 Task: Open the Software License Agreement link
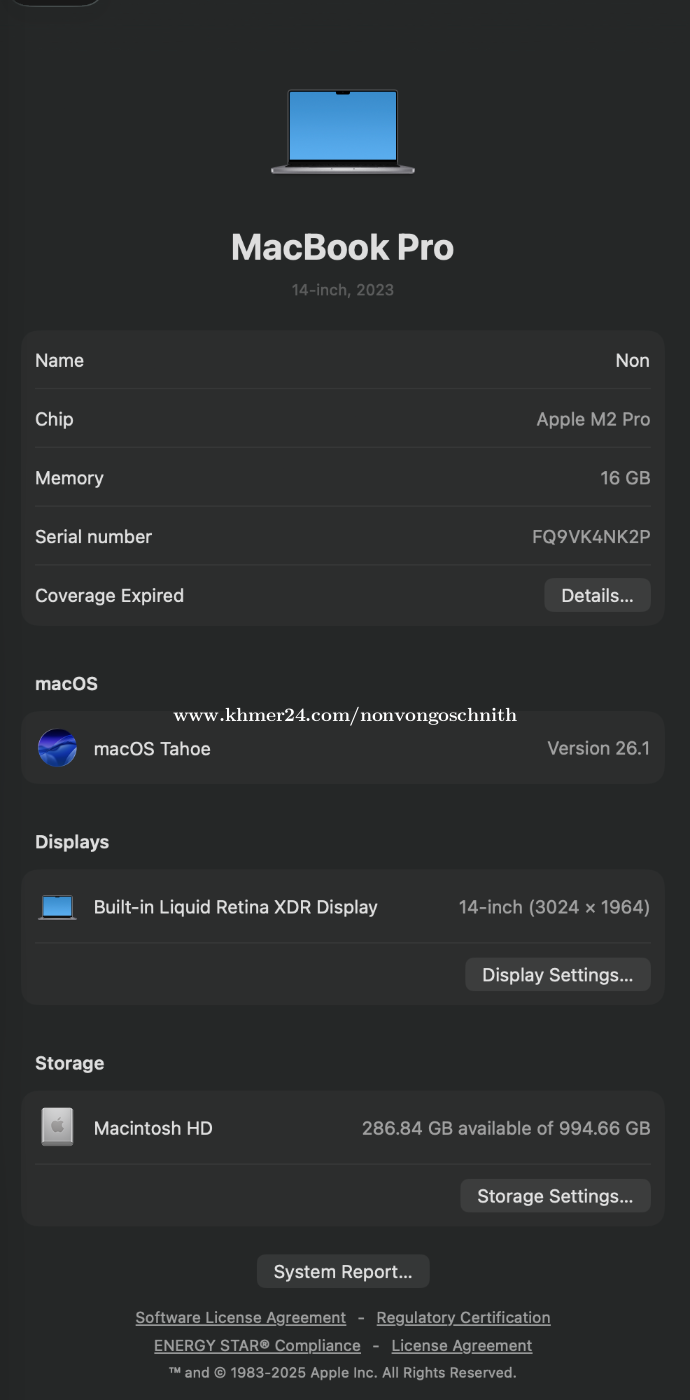pyautogui.click(x=241, y=1318)
